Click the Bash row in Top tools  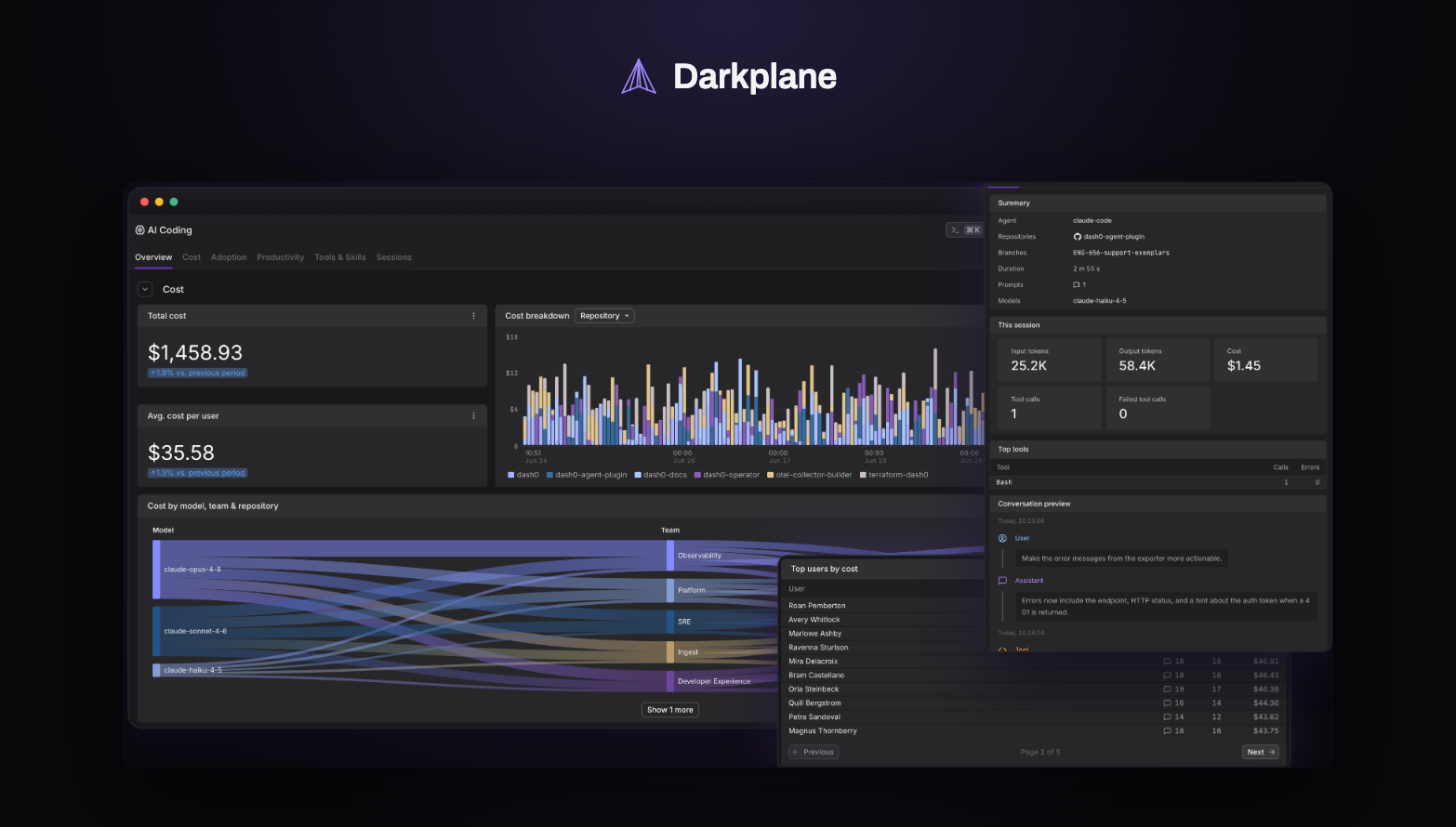click(x=1158, y=482)
